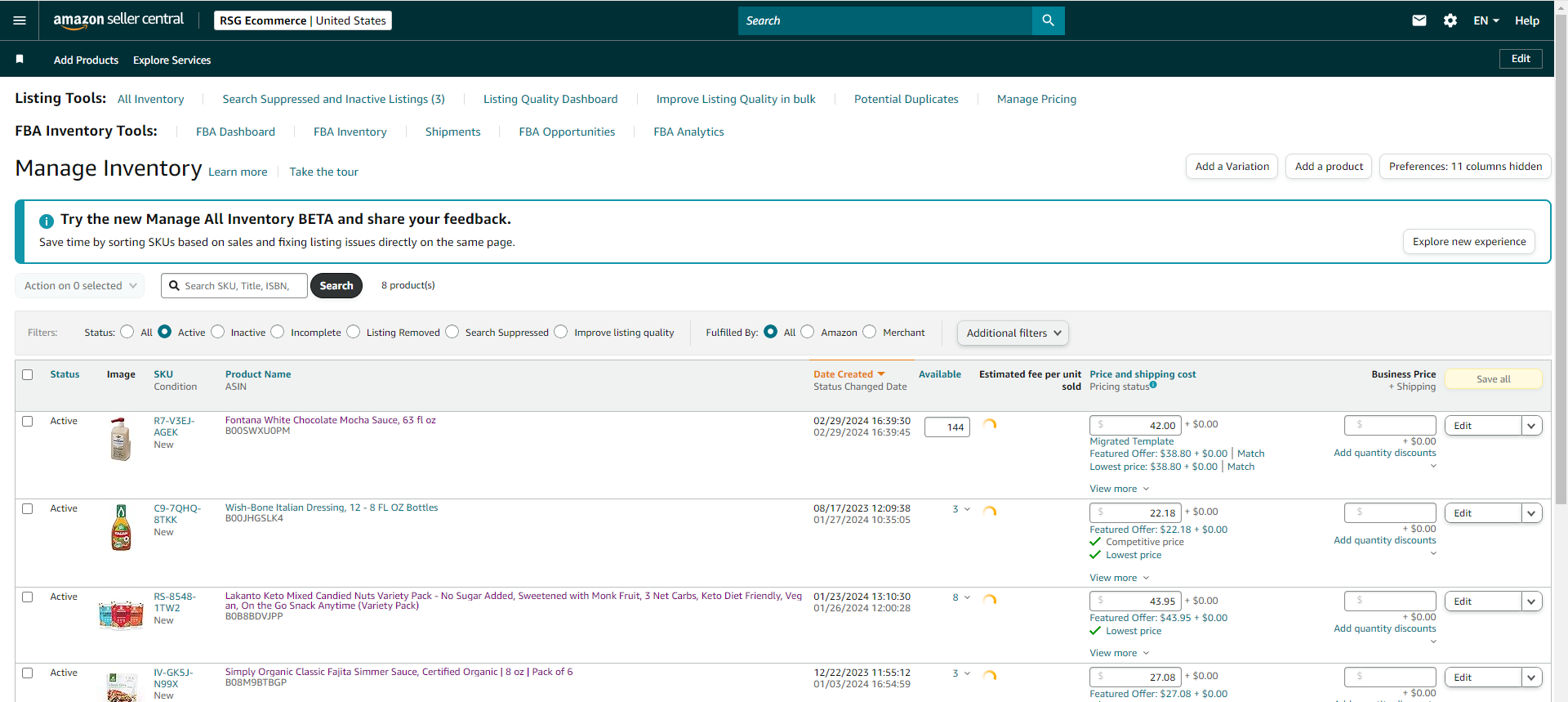Viewport: 1568px width, 702px height.
Task: Click the available quantity field showing 144
Action: coord(947,427)
